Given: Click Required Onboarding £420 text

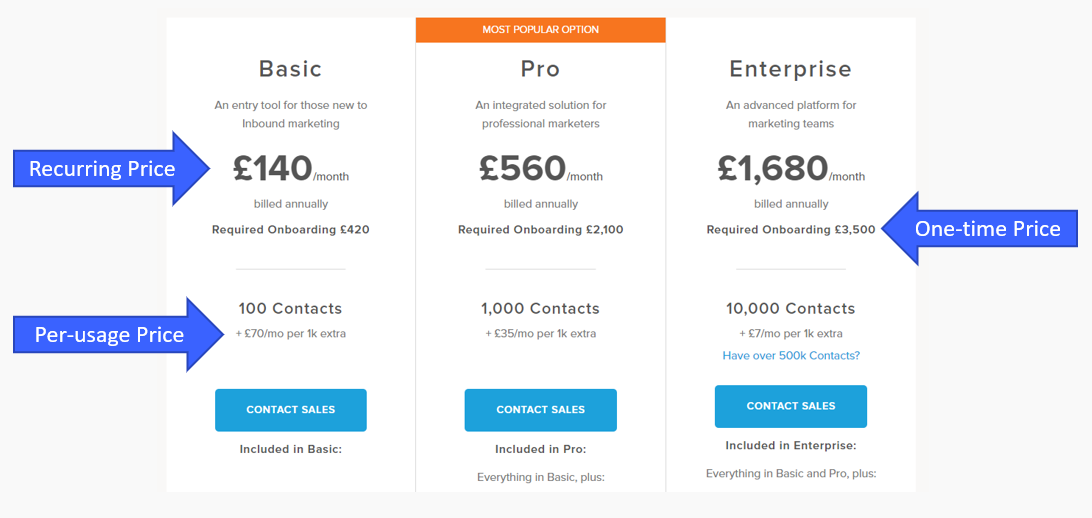Looking at the screenshot, I should (290, 230).
